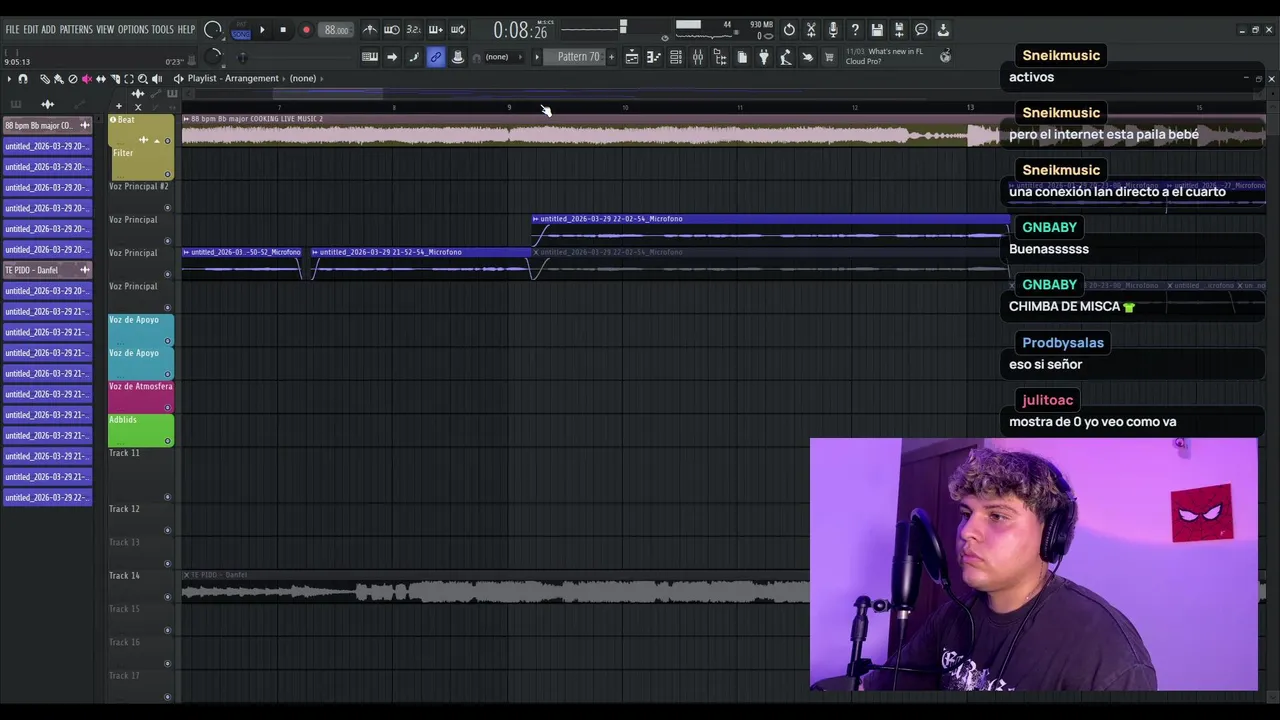Open the EDIT menu
The image size is (1280, 720).
pos(31,30)
